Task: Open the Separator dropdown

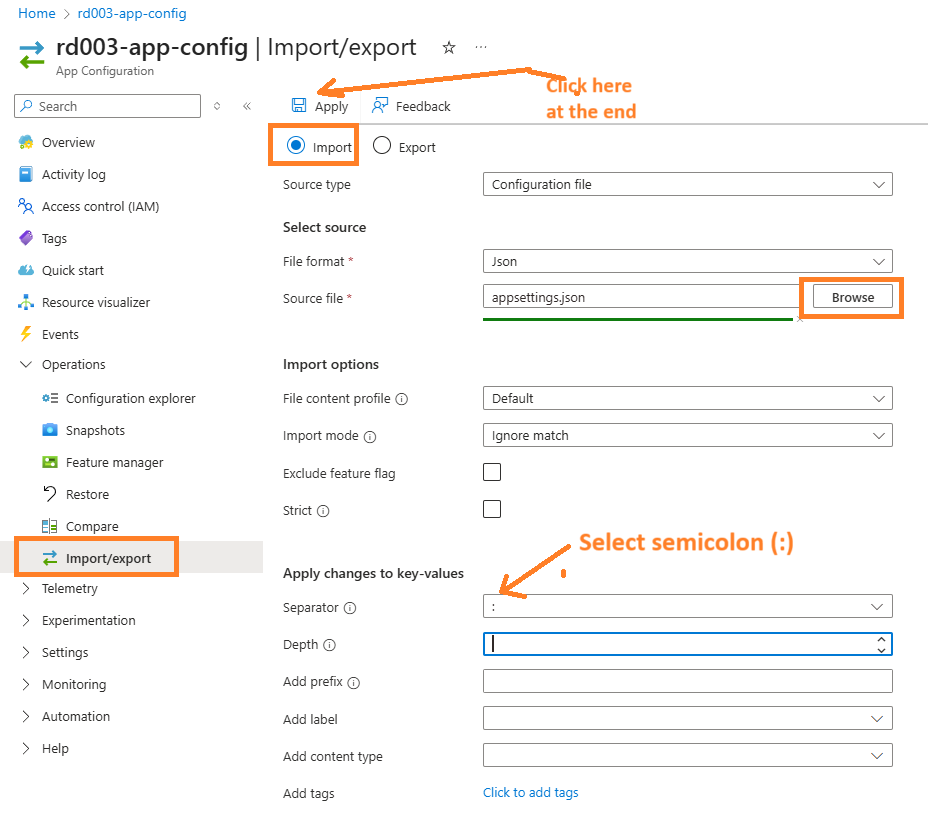Action: pos(687,607)
